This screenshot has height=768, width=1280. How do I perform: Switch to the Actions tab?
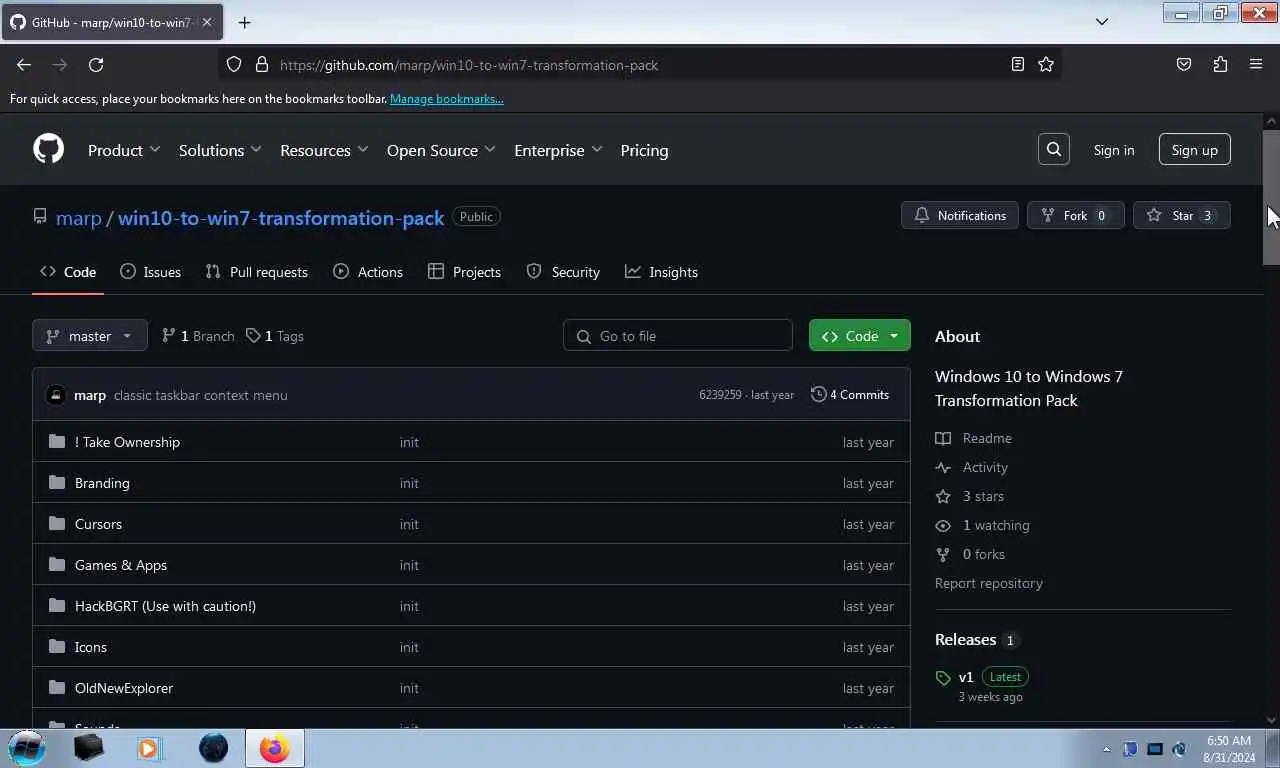click(368, 272)
